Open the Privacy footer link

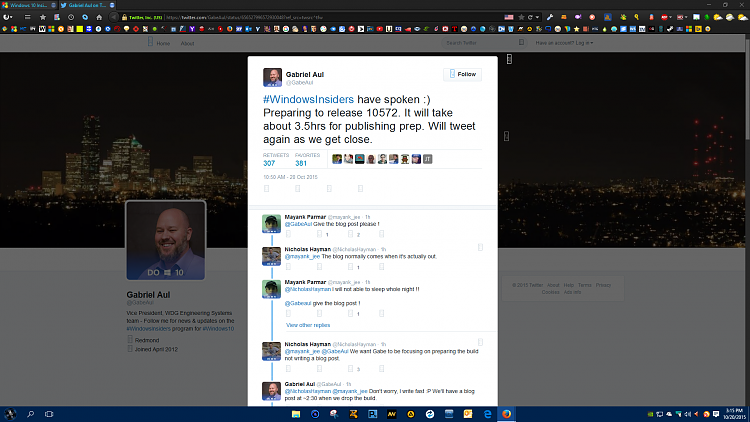(x=603, y=285)
